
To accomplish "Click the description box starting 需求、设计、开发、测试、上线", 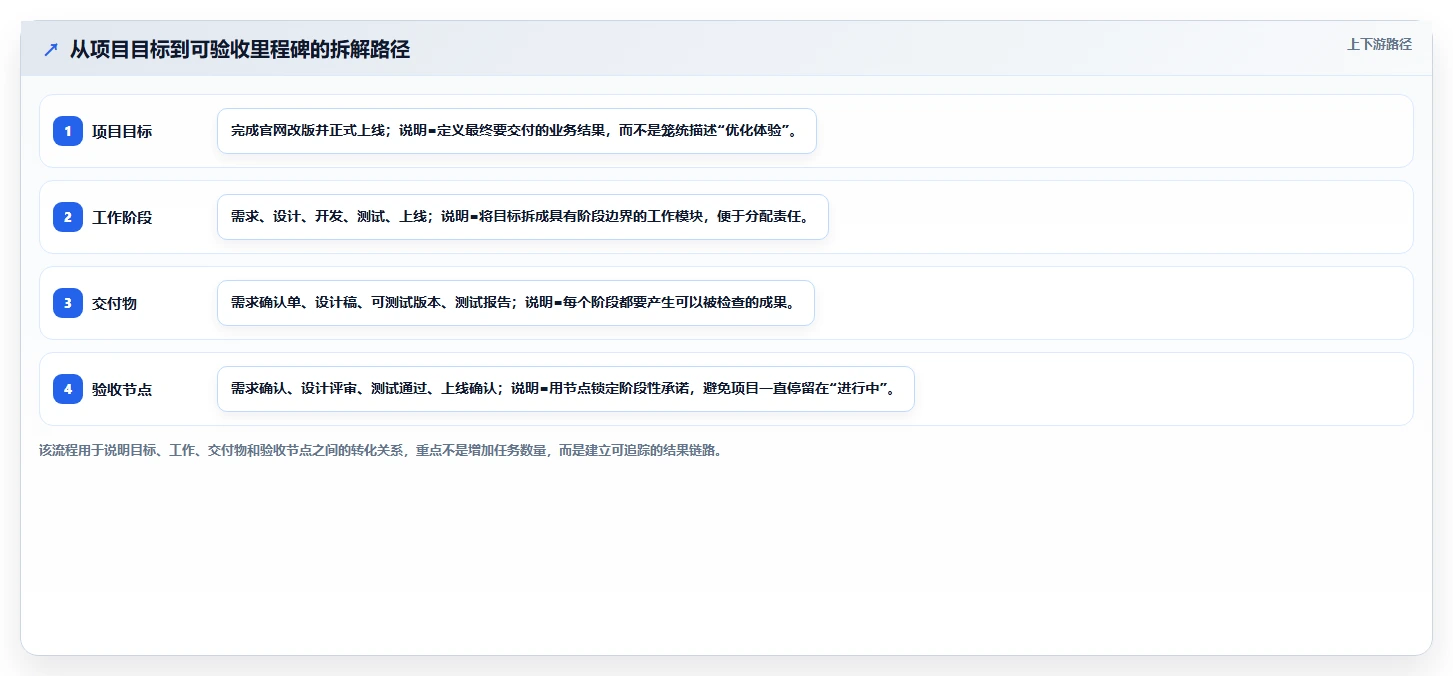I will click(x=523, y=217).
